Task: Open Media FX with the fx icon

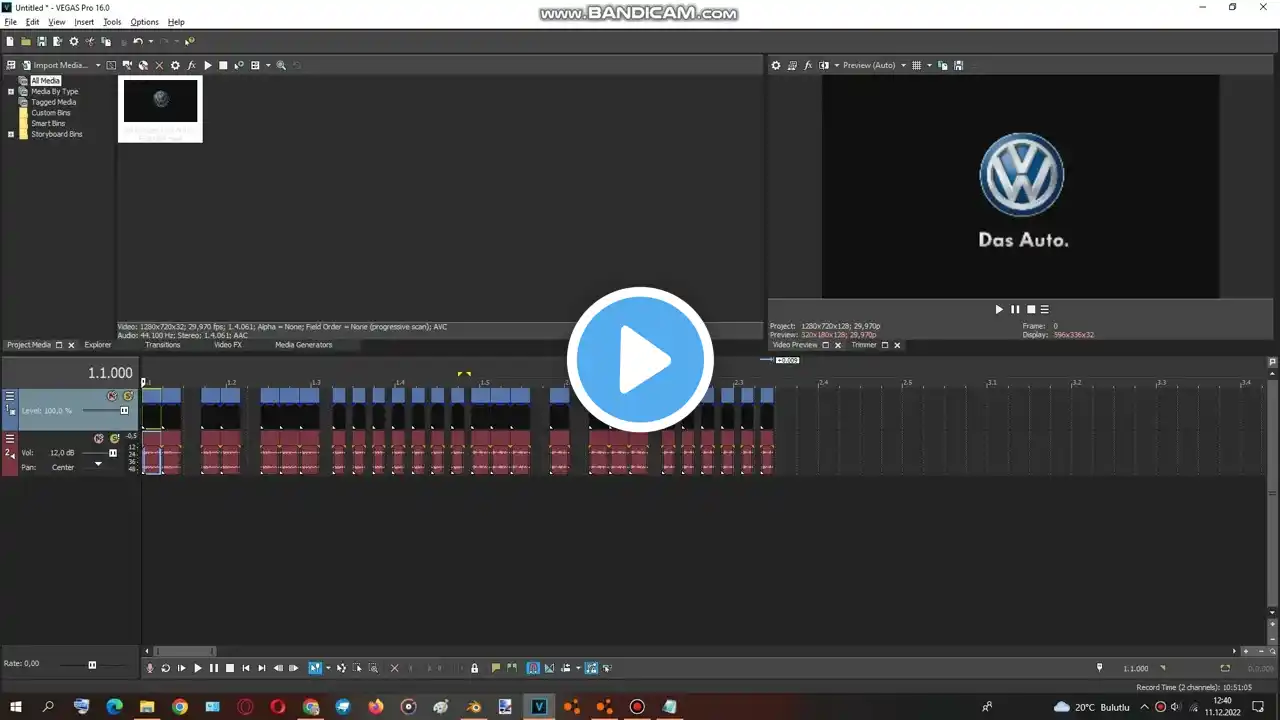Action: coord(191,65)
